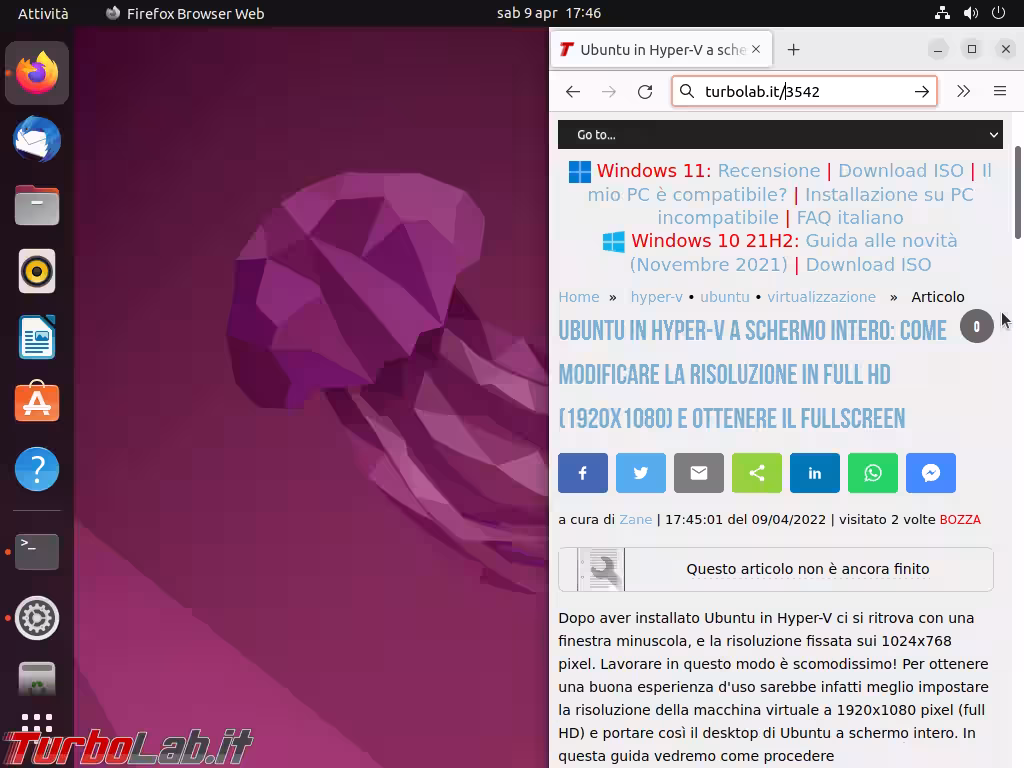Share via Facebook Messenger icon

click(931, 473)
